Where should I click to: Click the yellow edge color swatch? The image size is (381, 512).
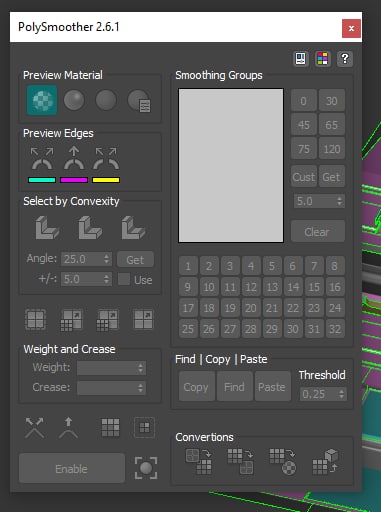click(106, 180)
